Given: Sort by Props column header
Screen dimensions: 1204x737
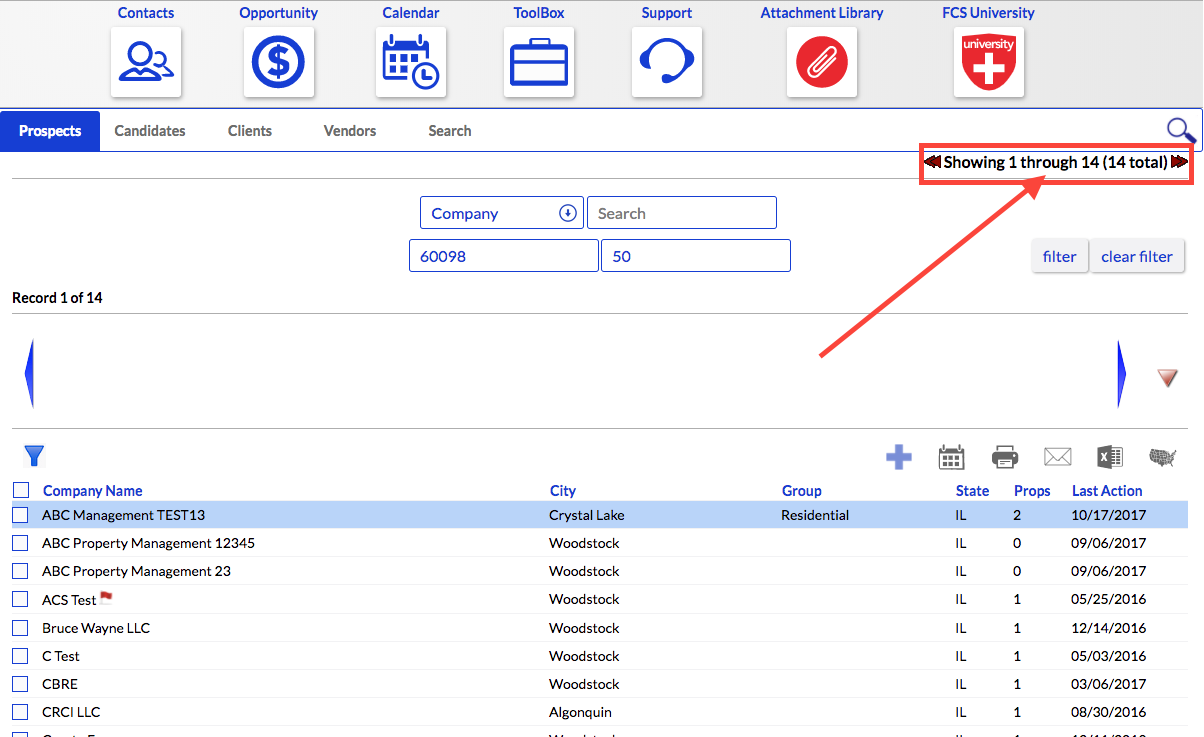Looking at the screenshot, I should [1032, 490].
